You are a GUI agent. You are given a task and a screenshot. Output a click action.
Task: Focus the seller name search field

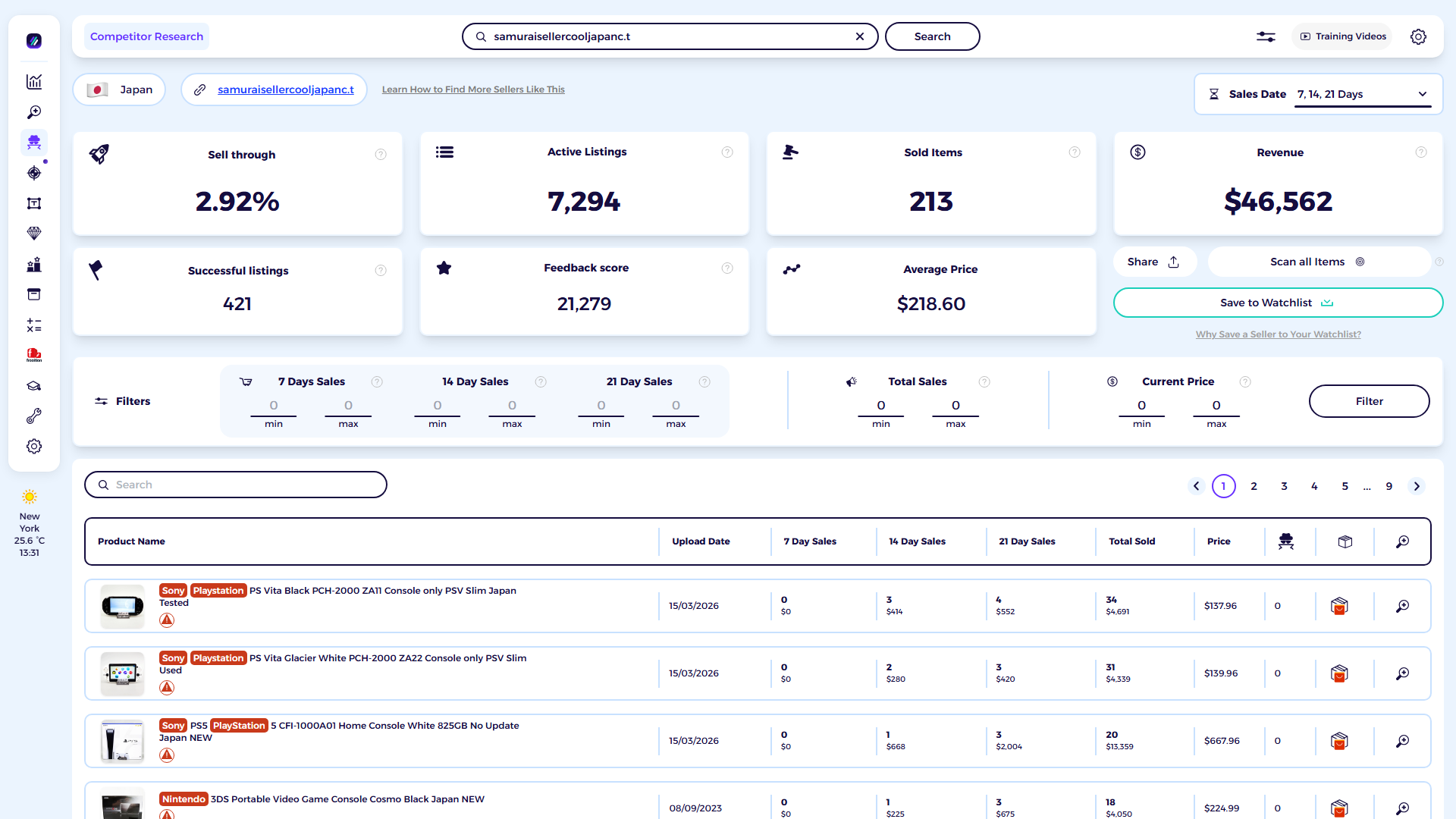coord(670,36)
